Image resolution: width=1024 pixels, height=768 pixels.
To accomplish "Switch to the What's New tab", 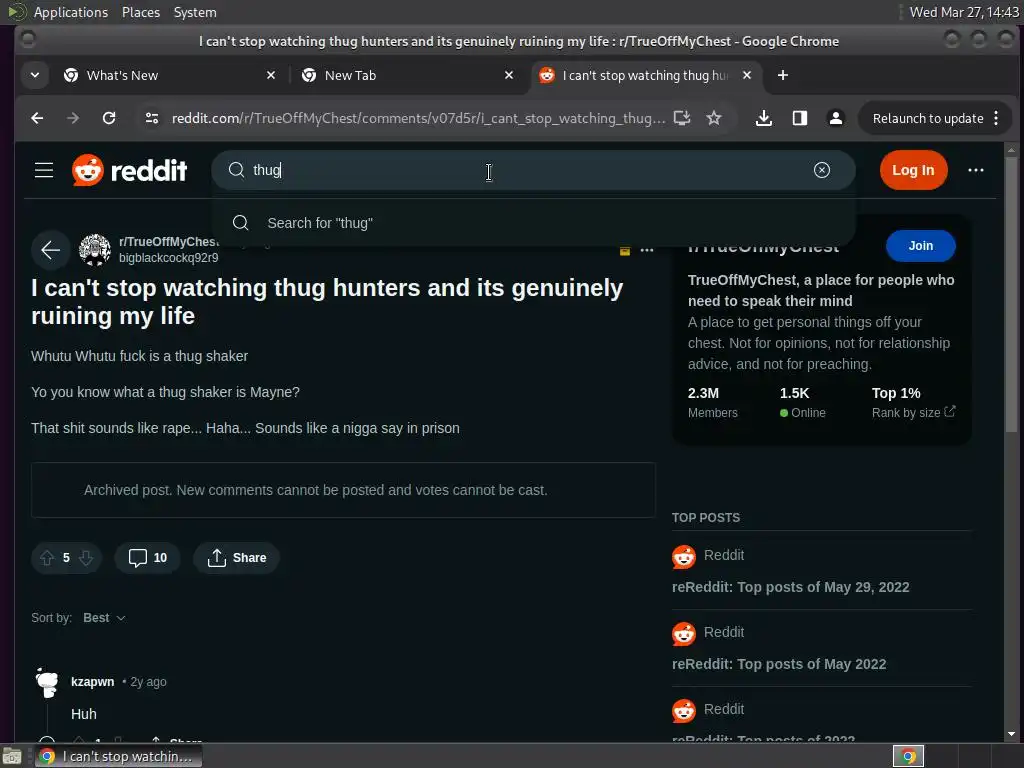I will [x=168, y=75].
